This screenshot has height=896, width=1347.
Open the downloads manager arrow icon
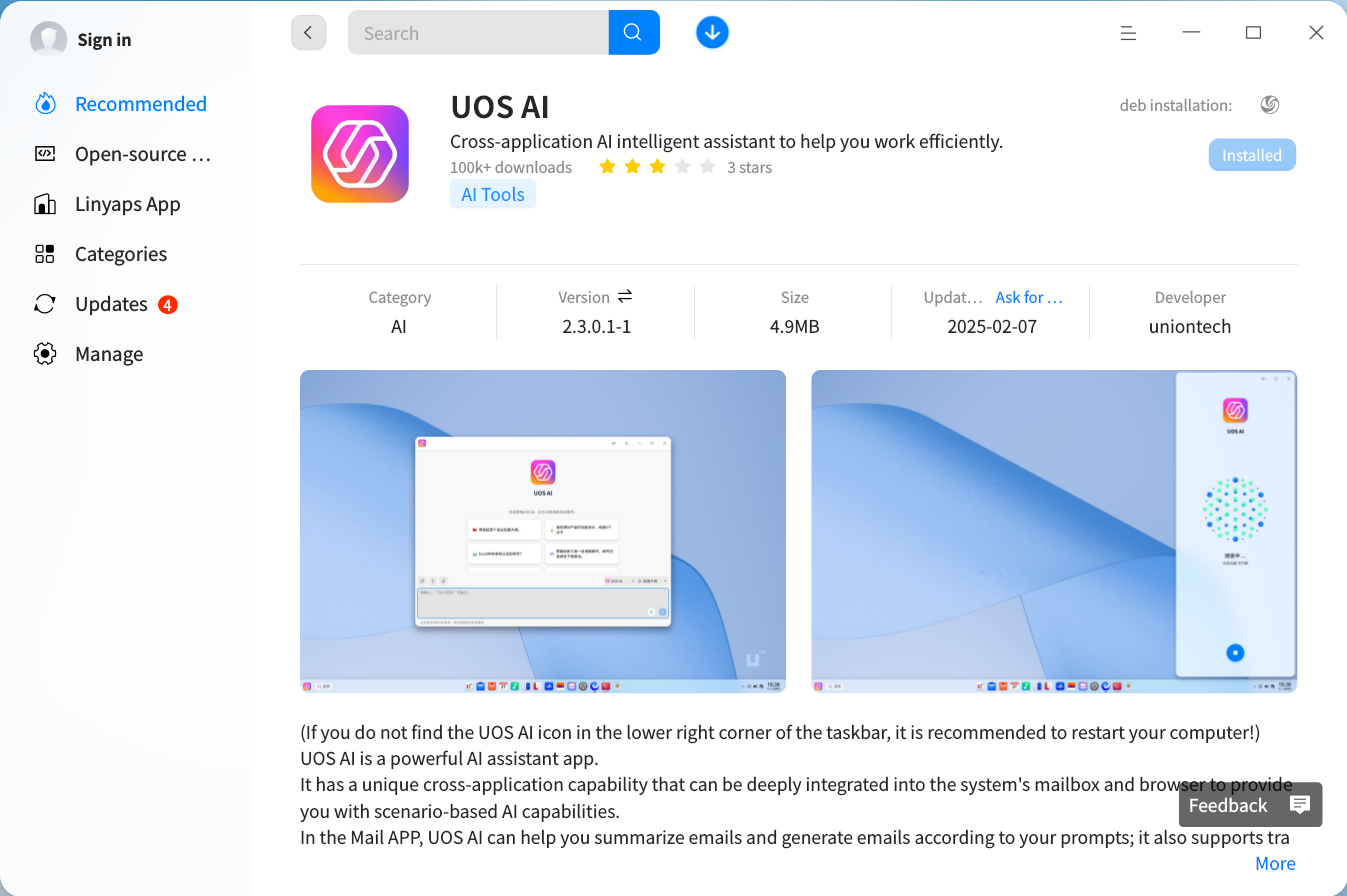pos(712,33)
